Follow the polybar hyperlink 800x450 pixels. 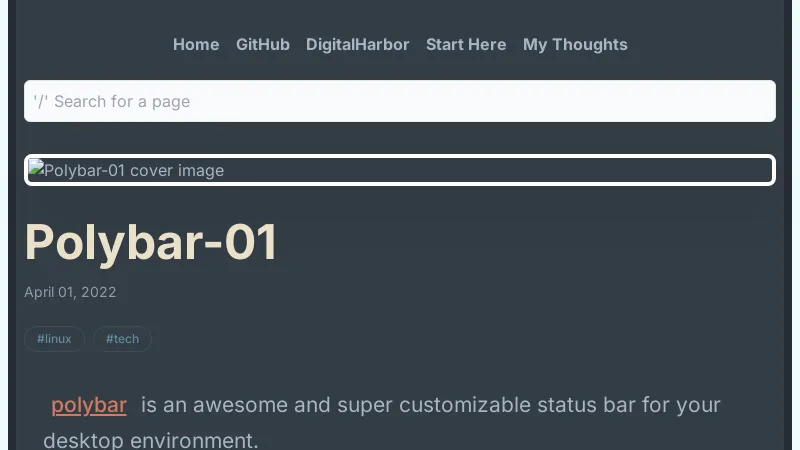tap(89, 405)
